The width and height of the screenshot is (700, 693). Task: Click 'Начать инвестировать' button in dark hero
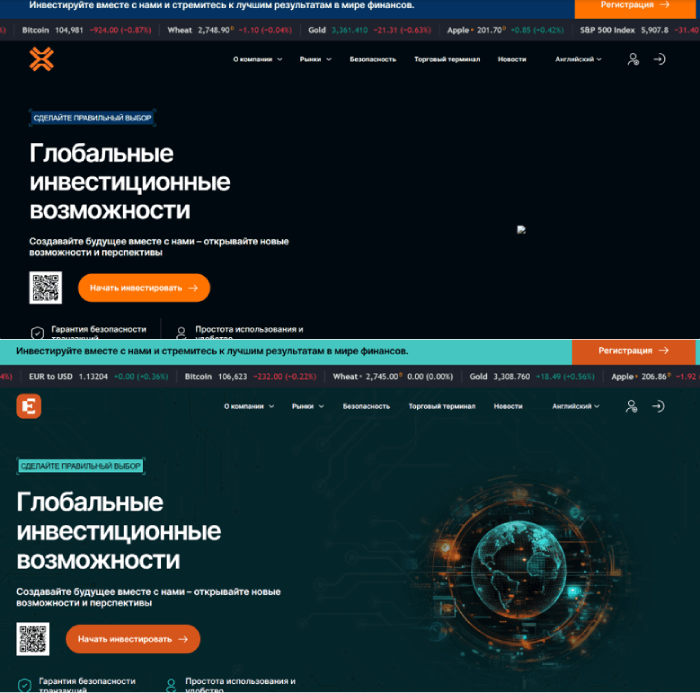point(144,288)
